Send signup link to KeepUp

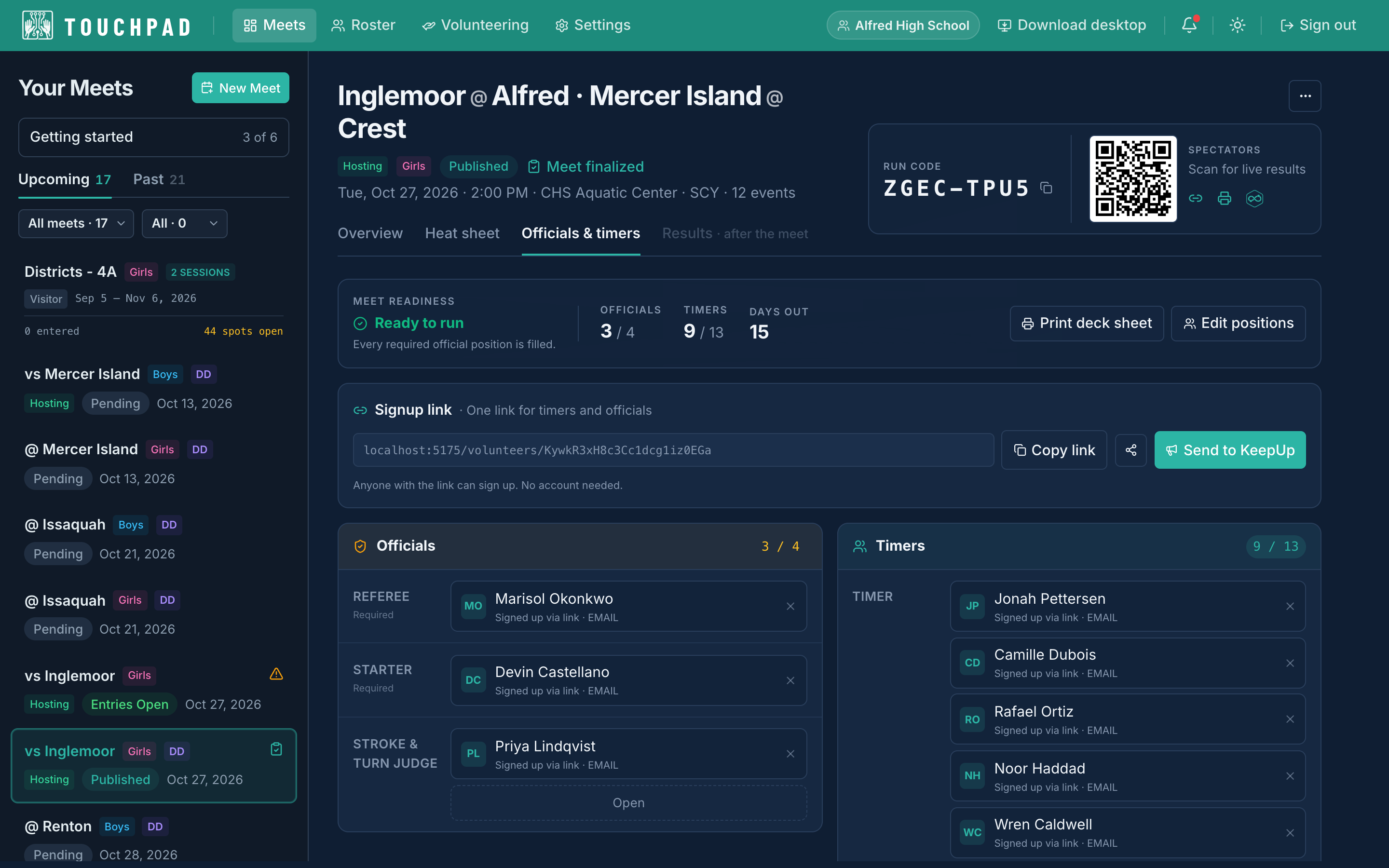click(x=1229, y=450)
